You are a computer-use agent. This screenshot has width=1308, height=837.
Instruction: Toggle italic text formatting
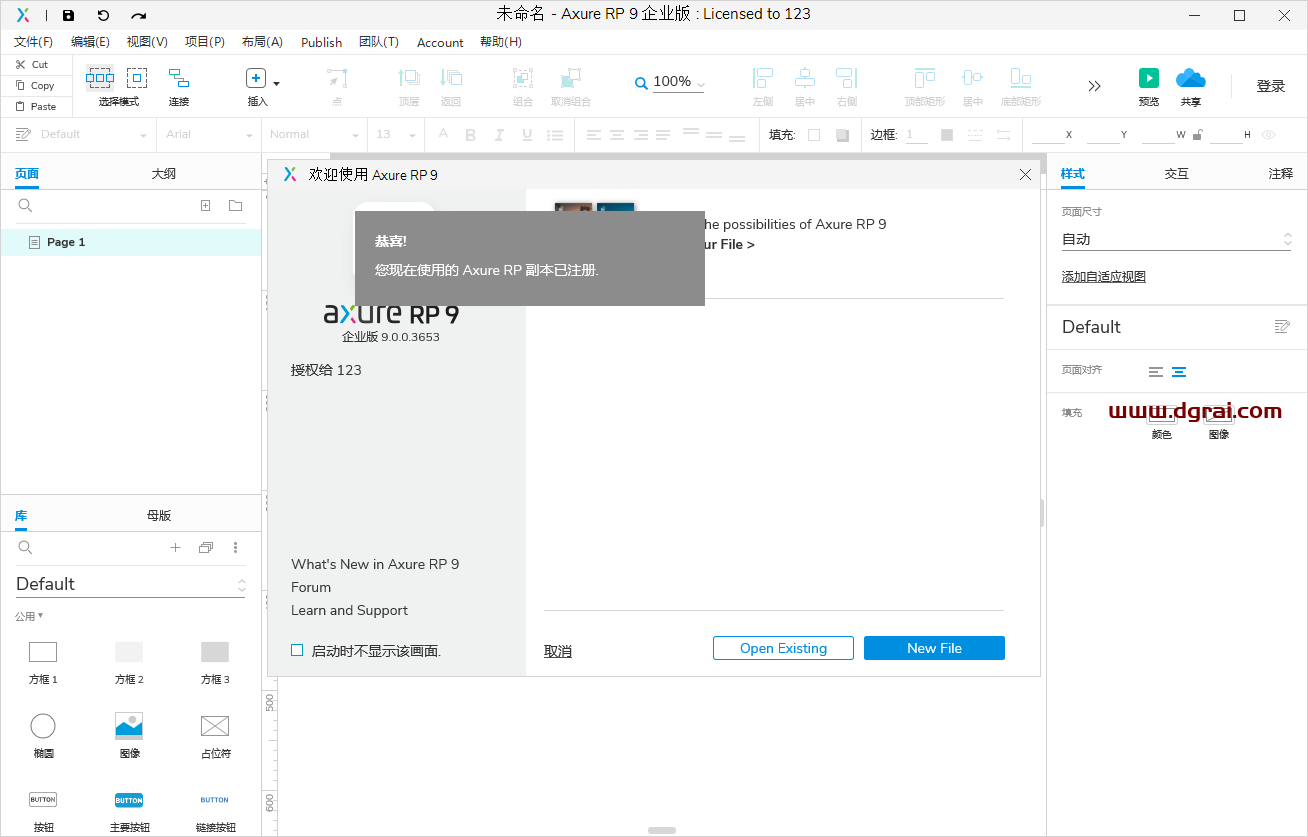click(x=498, y=134)
